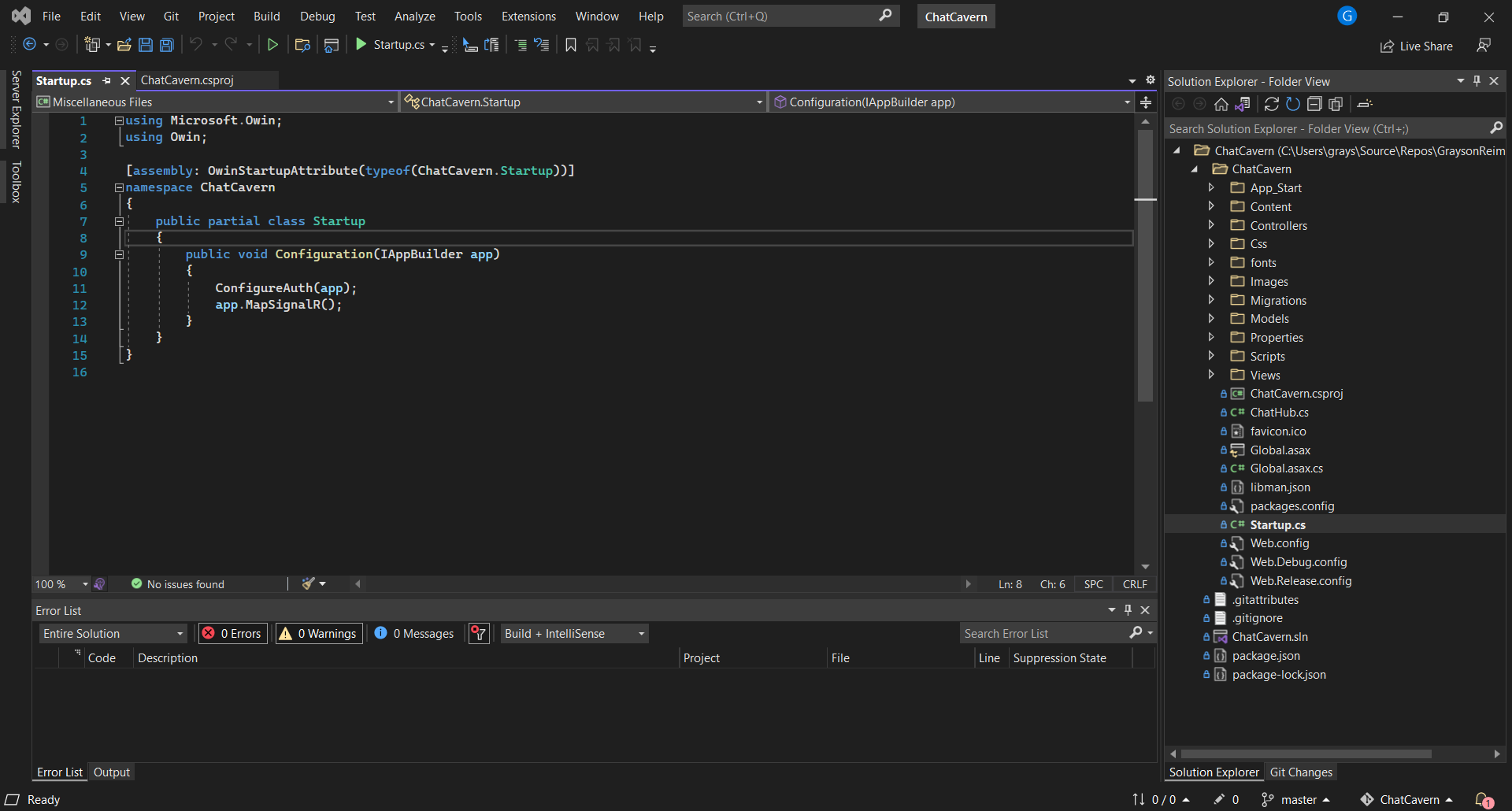The width and height of the screenshot is (1512, 811).
Task: Click the Preview Selected Items icon
Action: (x=1366, y=104)
